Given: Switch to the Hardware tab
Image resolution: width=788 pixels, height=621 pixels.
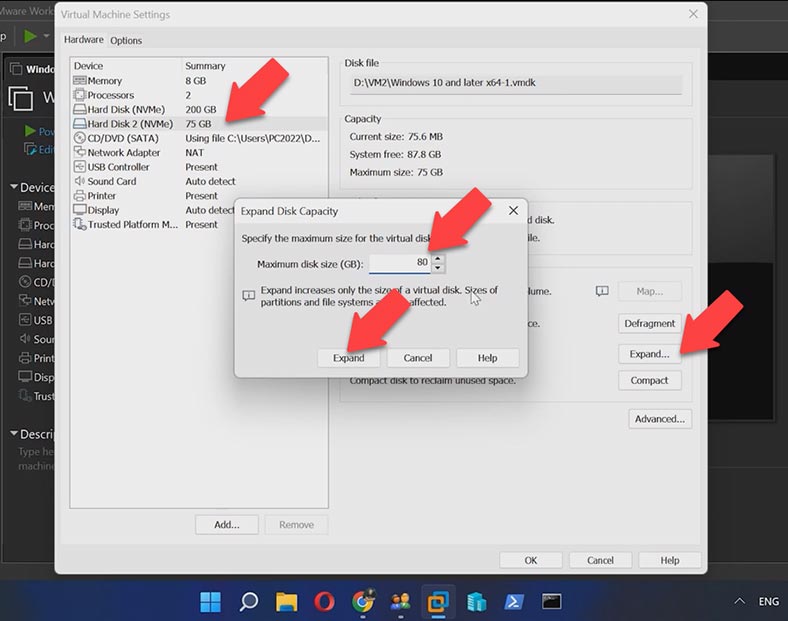Looking at the screenshot, I should click(84, 40).
